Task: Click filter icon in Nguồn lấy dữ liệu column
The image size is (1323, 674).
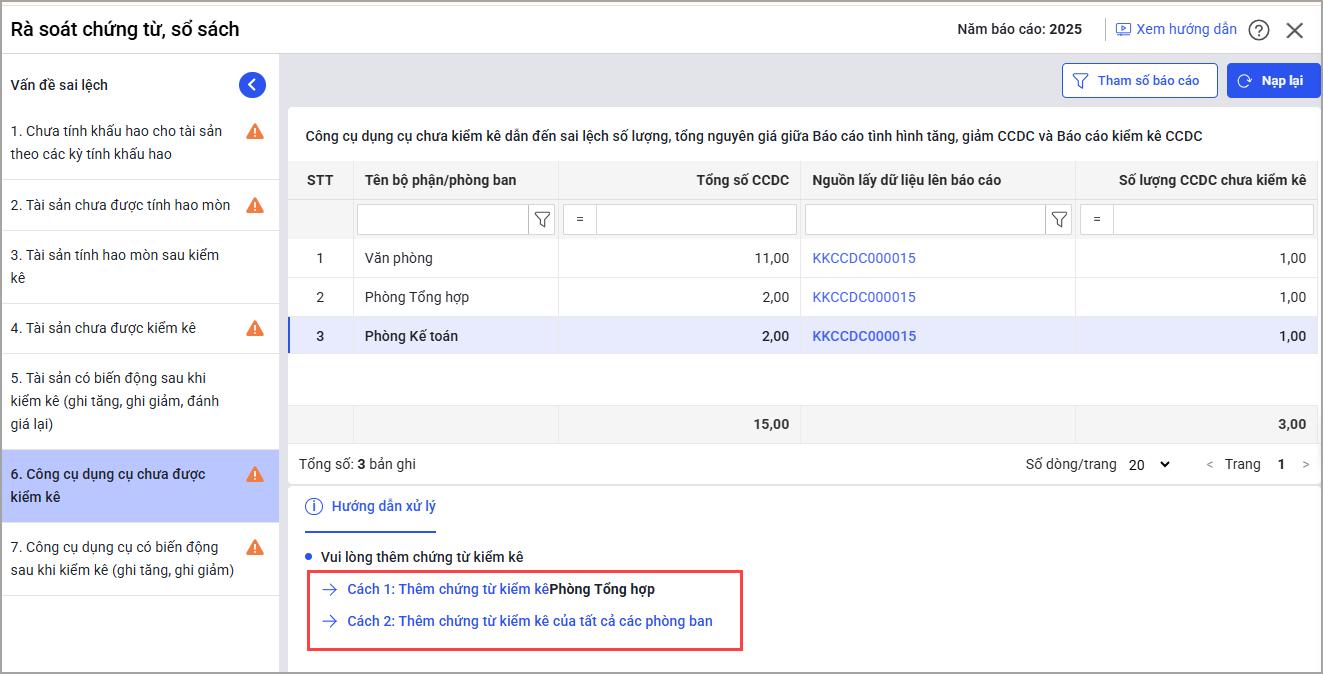Action: 1059,219
